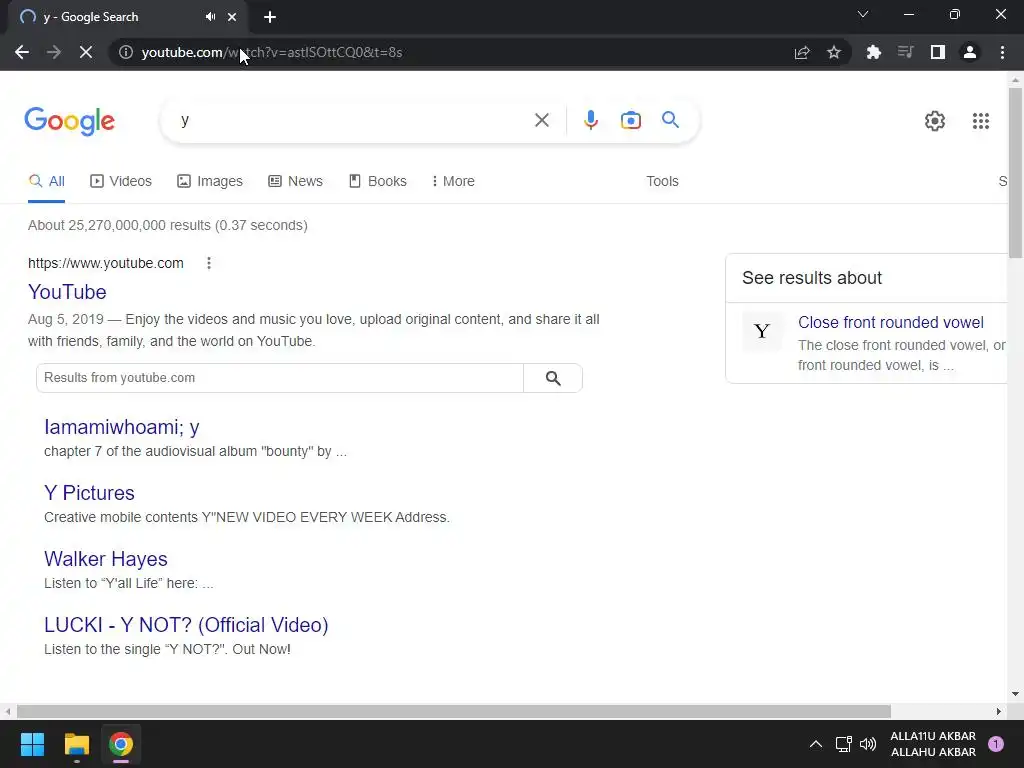Open Google quick settings gear

935,121
